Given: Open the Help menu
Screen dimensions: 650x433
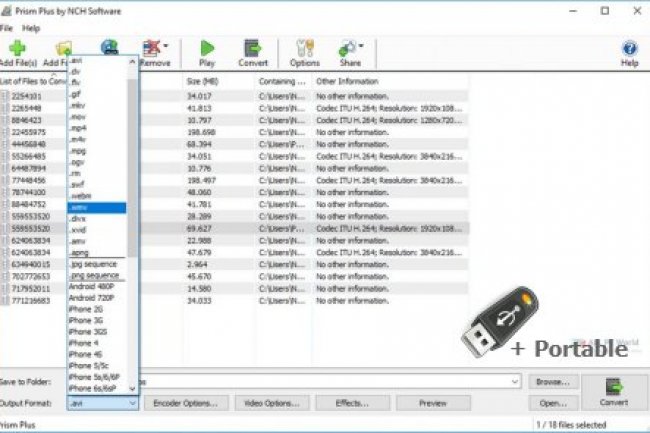Looking at the screenshot, I should point(32,28).
